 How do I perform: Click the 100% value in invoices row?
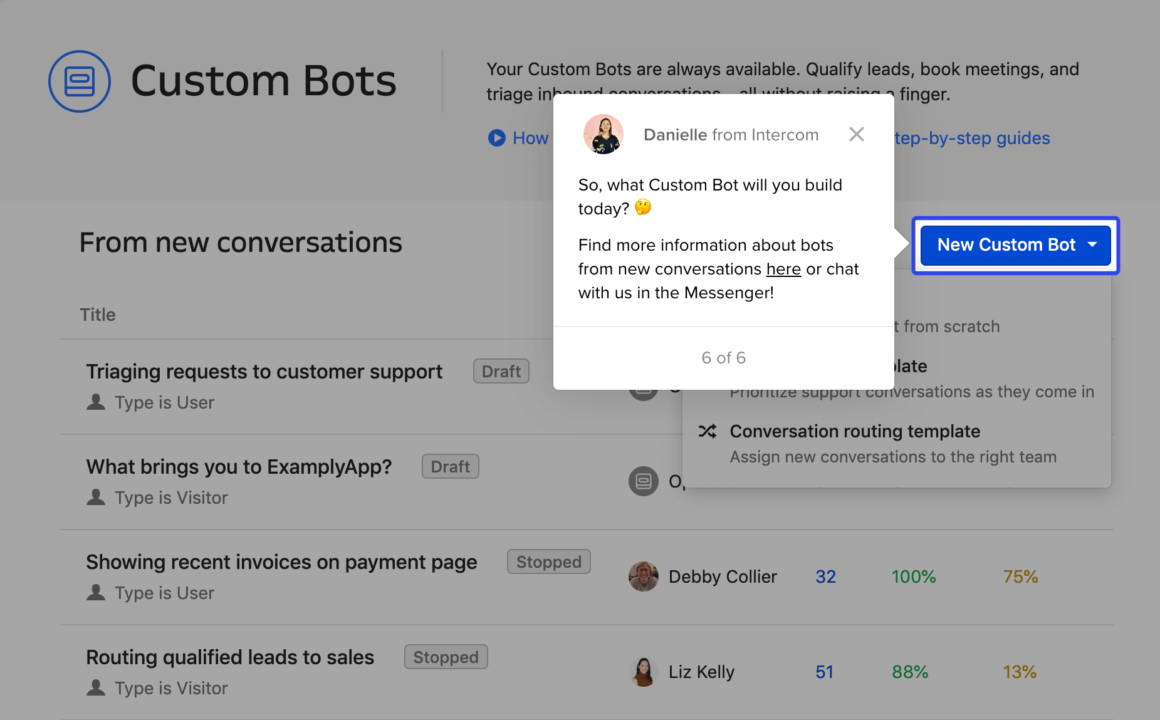tap(914, 576)
